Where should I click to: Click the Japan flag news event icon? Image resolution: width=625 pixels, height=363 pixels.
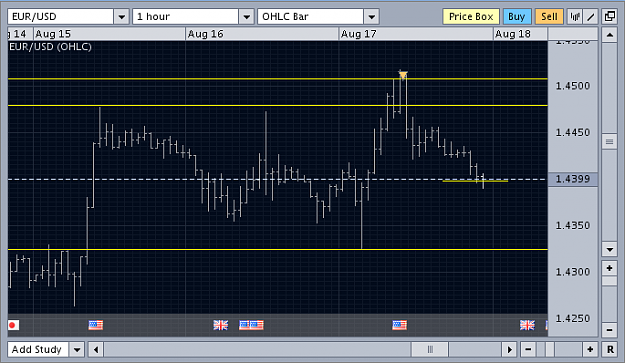(13, 325)
